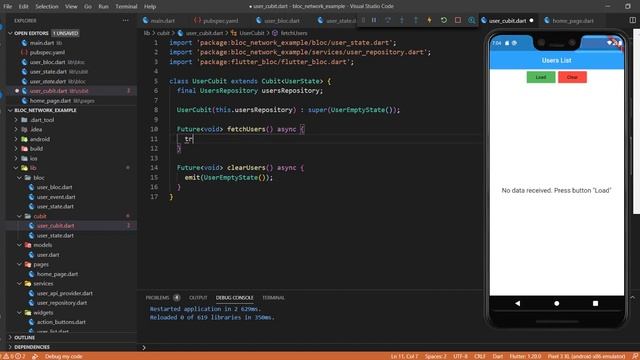Open user_repository.dart in the file tree
The height and width of the screenshot is (360, 640).
coord(62,303)
